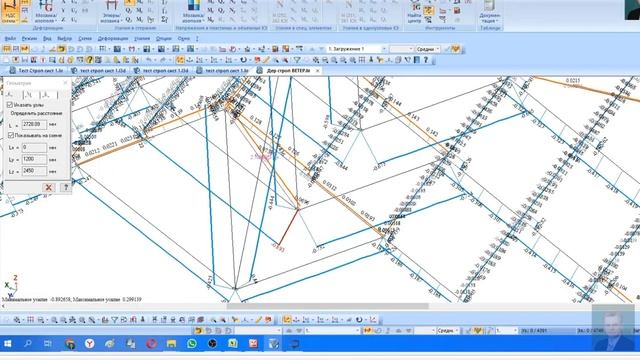Click red X cancel button in Геометрия panel
This screenshot has width=640, height=360.
point(49,187)
